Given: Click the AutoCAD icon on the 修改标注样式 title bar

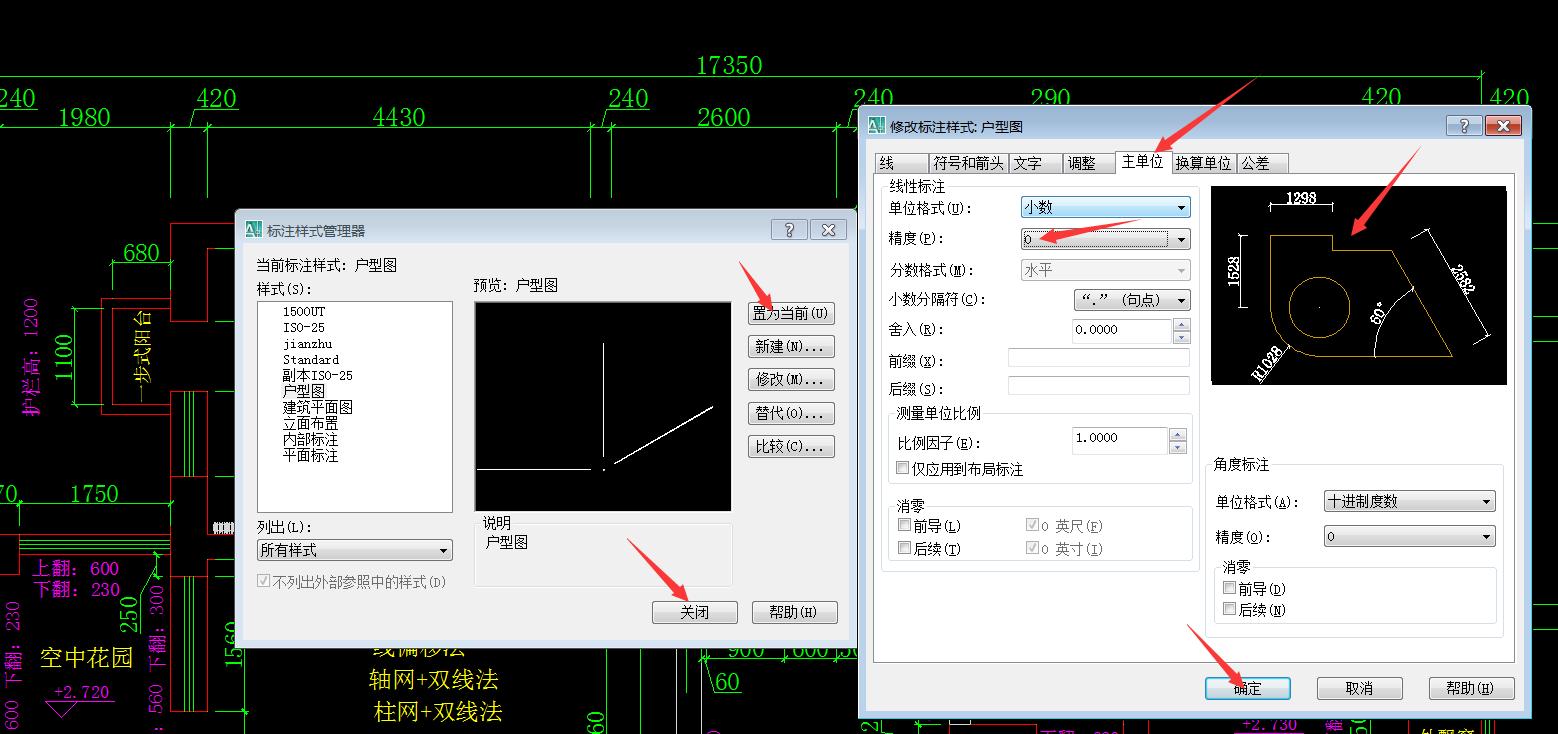Looking at the screenshot, I should coord(877,125).
